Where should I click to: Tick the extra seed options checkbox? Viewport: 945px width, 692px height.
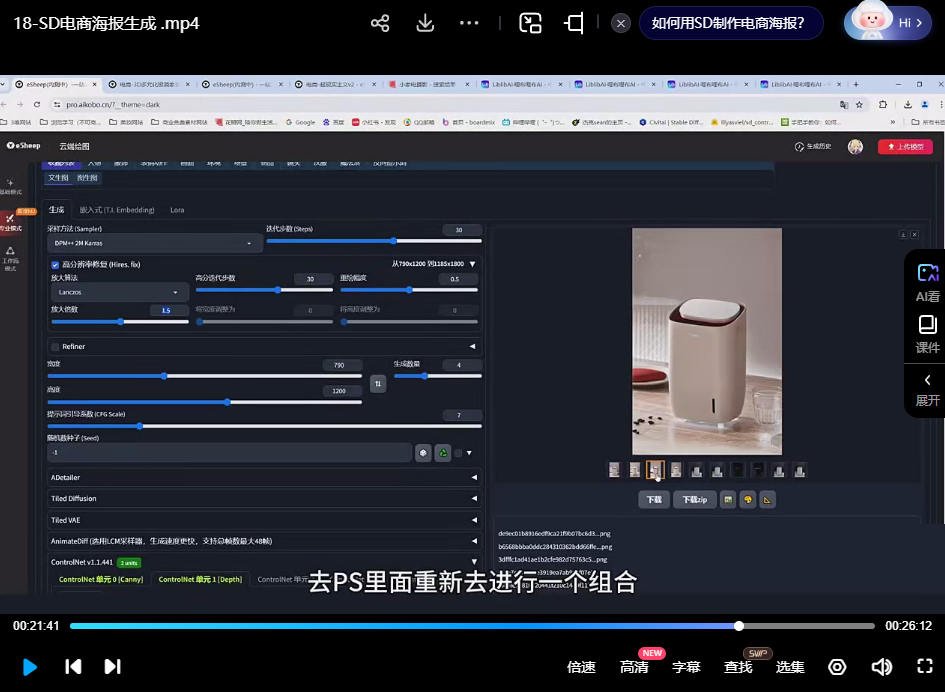point(458,453)
